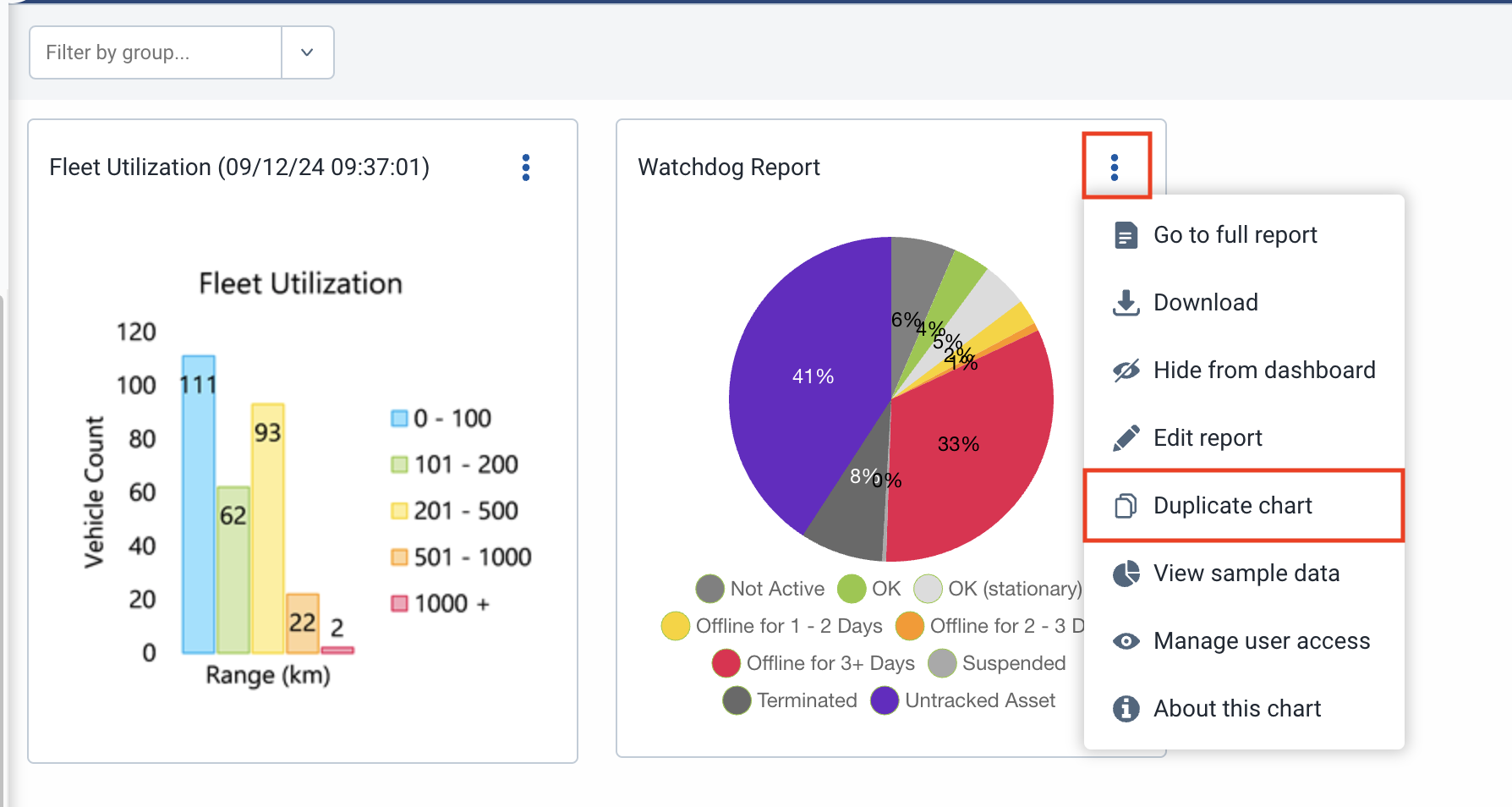Choose Hide from dashboard menu option

pos(1263,370)
